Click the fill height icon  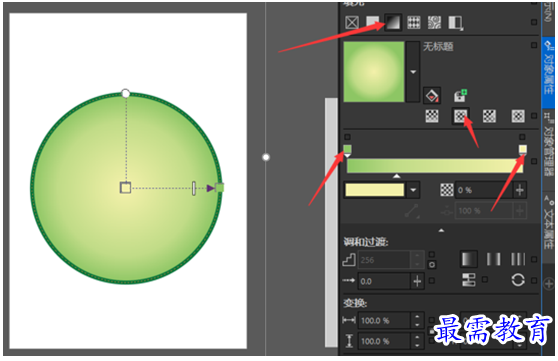pyautogui.click(x=349, y=341)
